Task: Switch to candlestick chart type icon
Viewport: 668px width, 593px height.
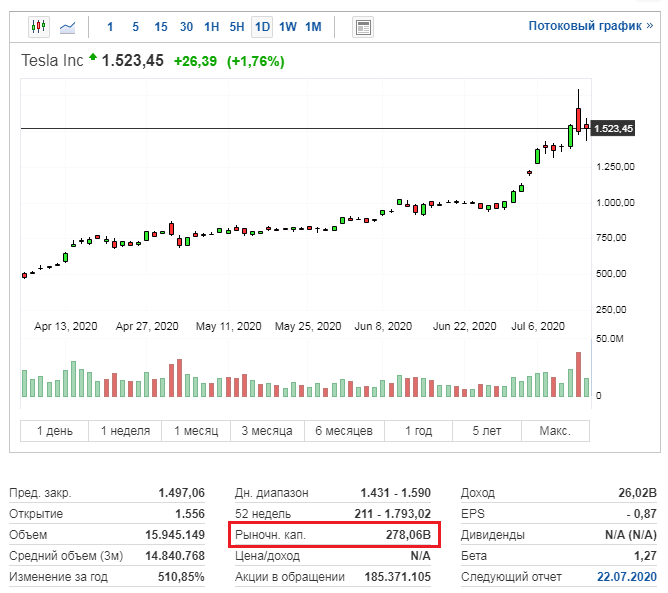Action: (39, 27)
